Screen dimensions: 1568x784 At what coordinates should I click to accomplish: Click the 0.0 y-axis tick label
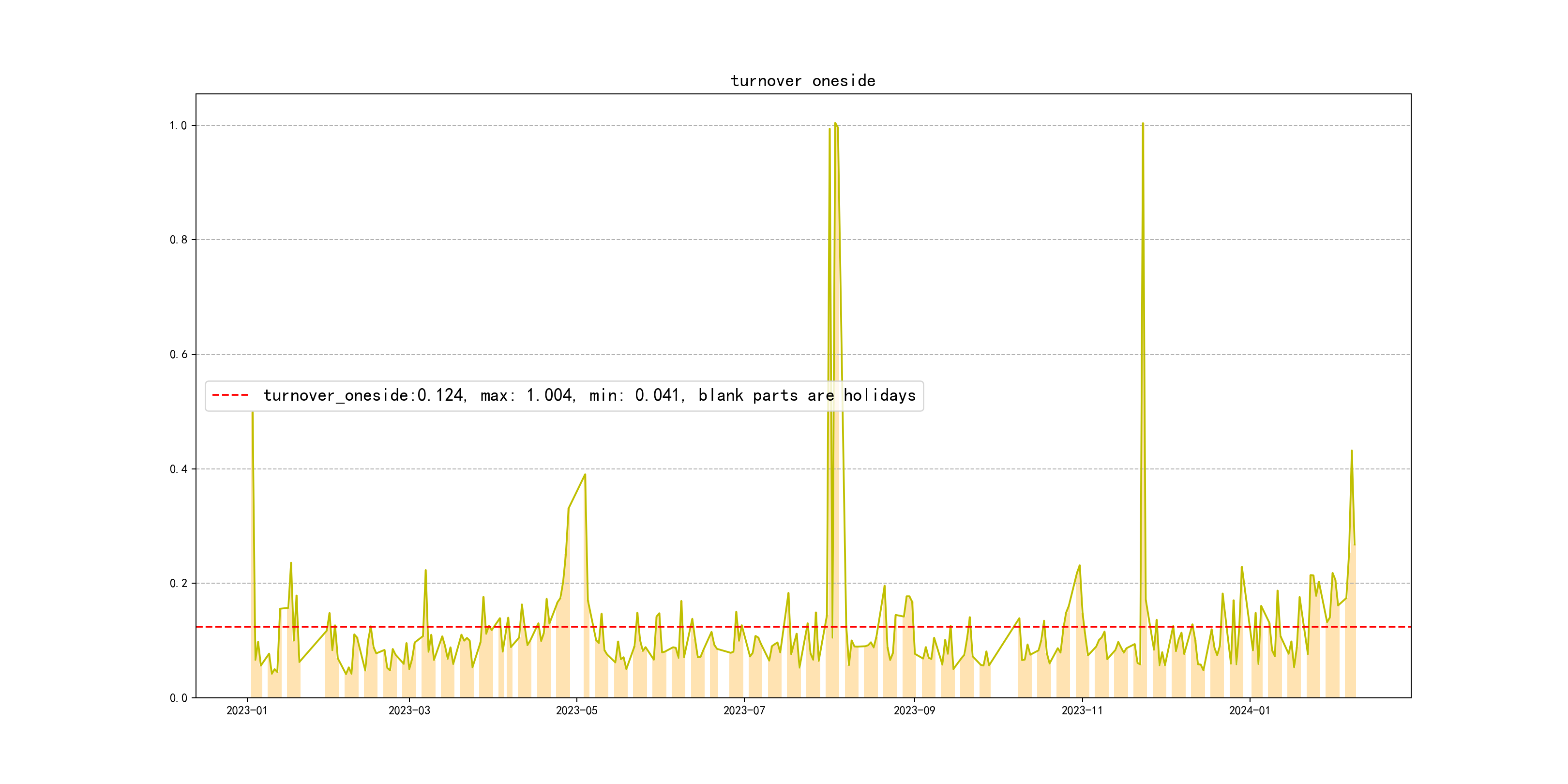[x=178, y=697]
